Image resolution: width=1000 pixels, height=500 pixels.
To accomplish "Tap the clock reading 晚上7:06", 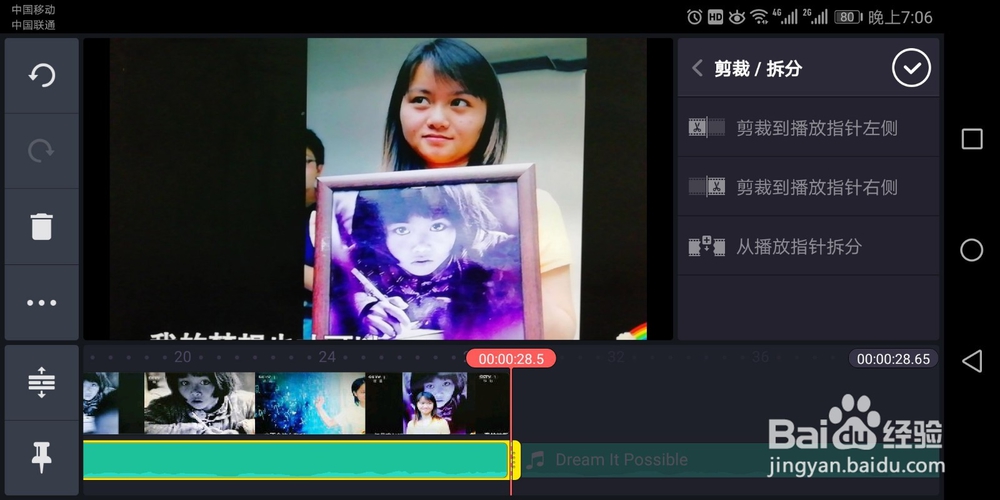I will 900,17.
